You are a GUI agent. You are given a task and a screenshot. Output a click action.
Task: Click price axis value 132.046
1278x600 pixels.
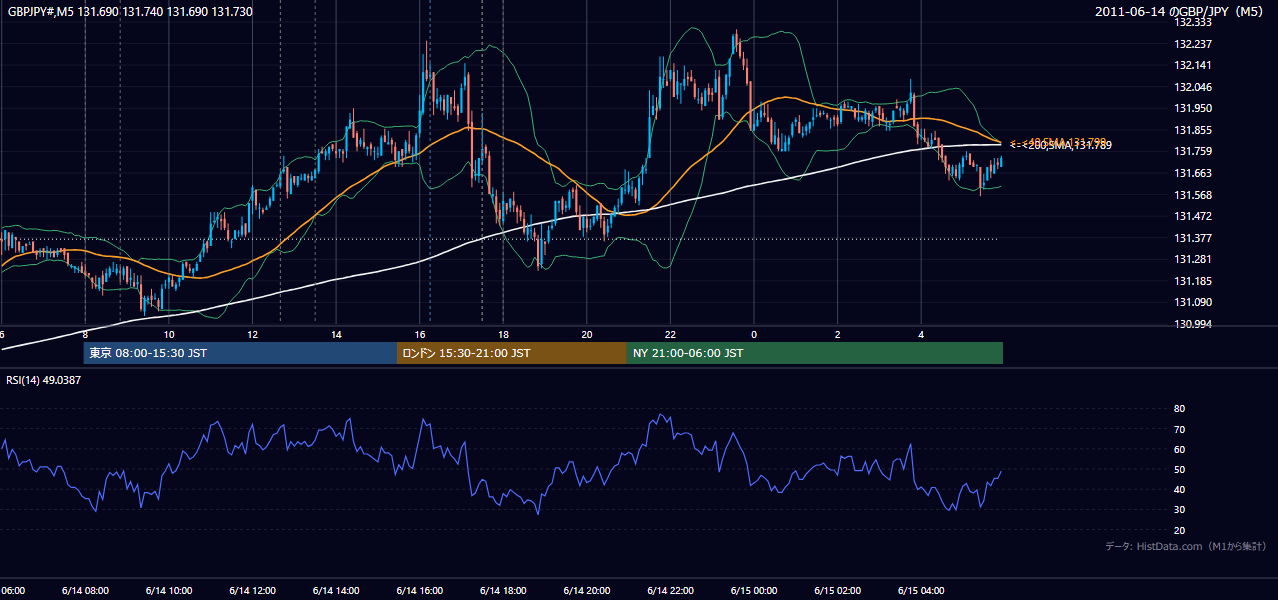pyautogui.click(x=1193, y=87)
